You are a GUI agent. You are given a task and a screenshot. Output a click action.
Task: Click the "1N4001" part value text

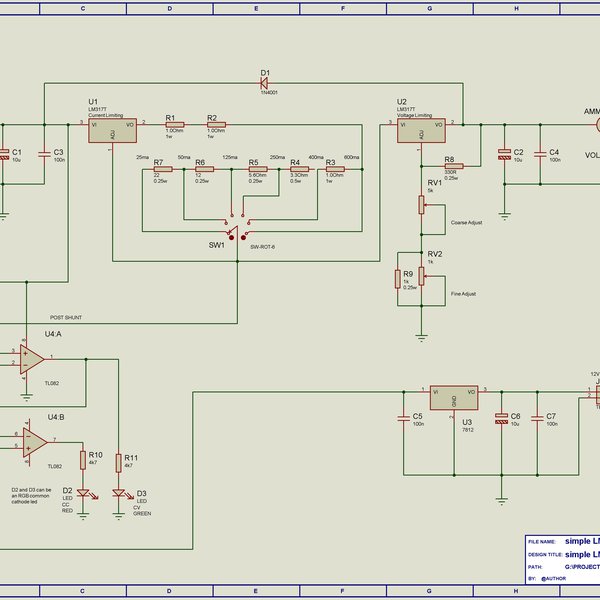269,93
